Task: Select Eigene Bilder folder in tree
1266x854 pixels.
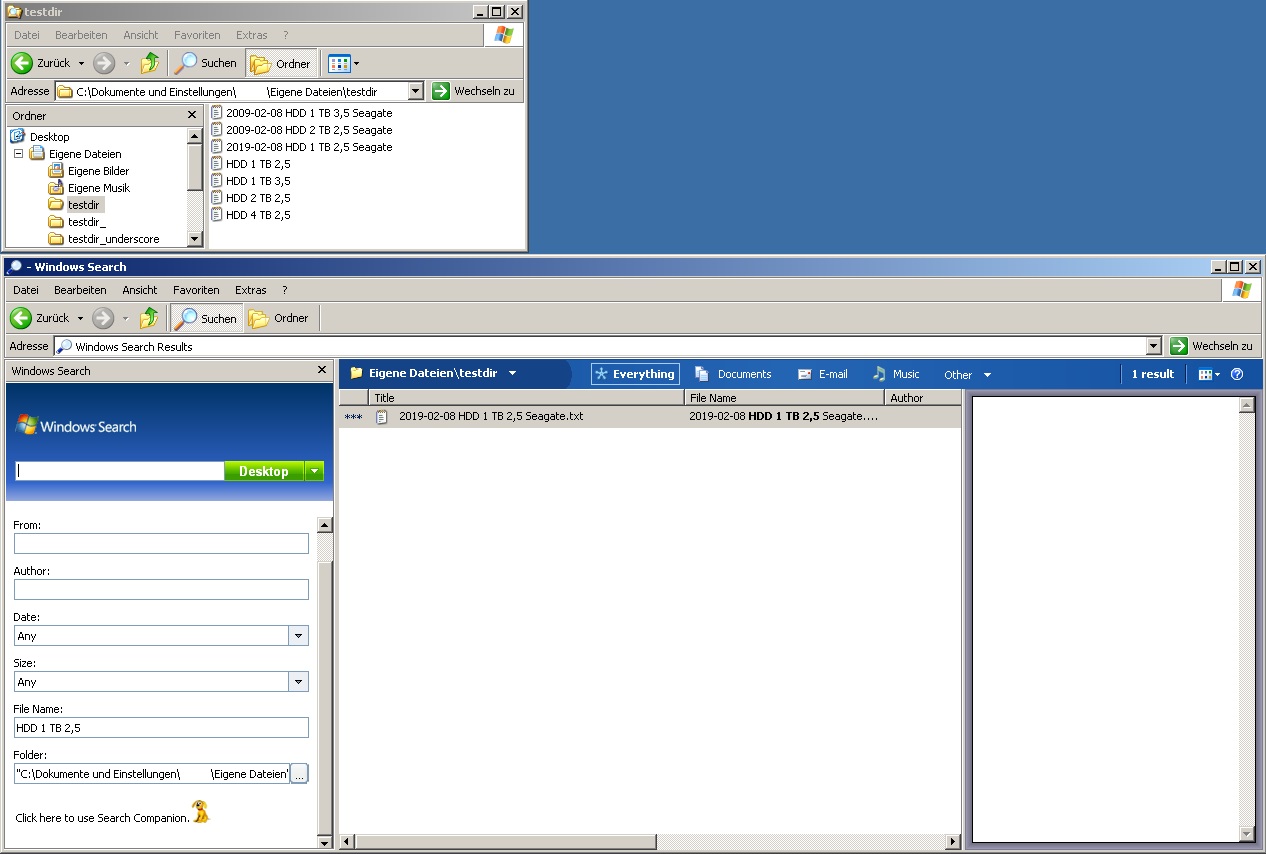Action: coord(98,171)
